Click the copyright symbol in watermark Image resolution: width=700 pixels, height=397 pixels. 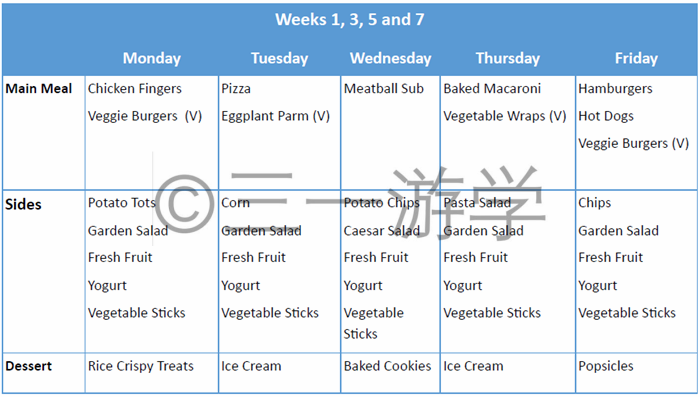(182, 204)
